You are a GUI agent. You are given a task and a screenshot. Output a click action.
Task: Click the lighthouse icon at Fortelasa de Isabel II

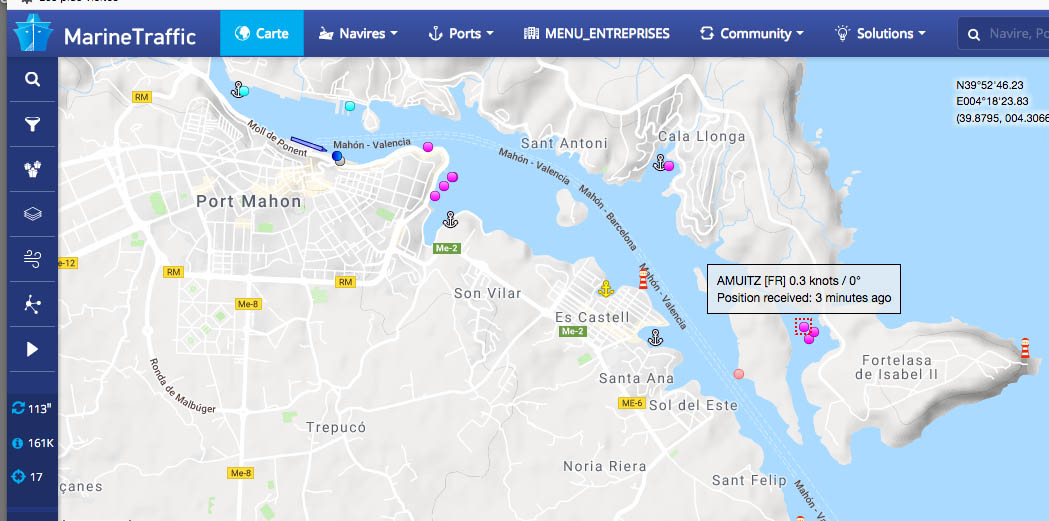pyautogui.click(x=1024, y=350)
